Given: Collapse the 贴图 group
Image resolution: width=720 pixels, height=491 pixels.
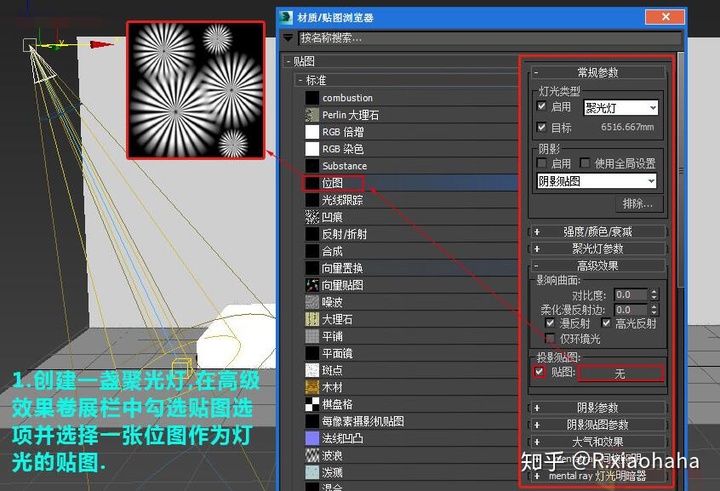Looking at the screenshot, I should tap(288, 61).
